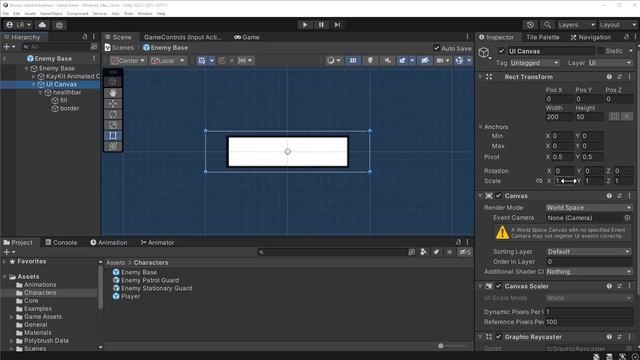Click the Inspector lock icon

[626, 37]
